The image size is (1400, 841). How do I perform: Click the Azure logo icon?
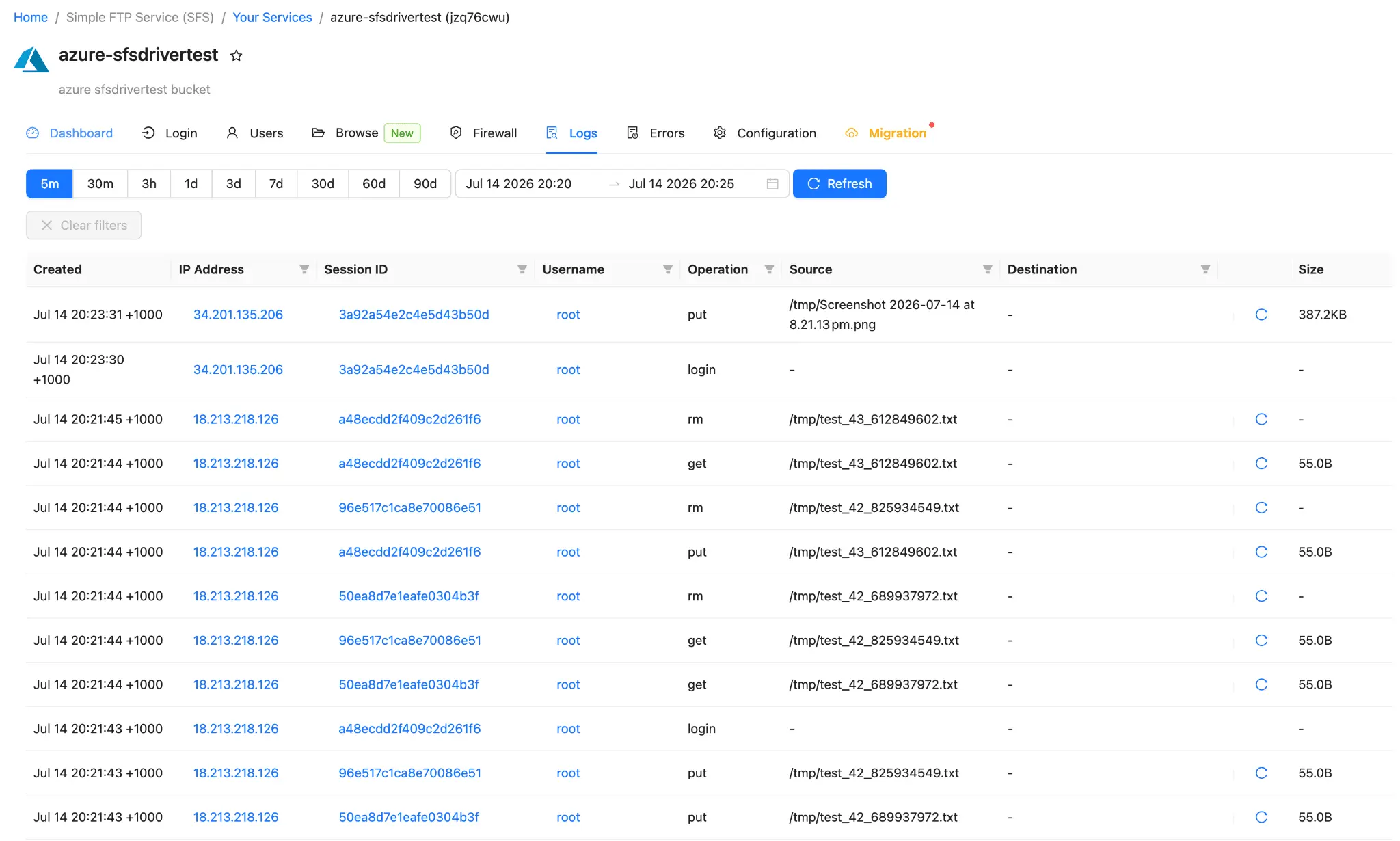(x=31, y=59)
